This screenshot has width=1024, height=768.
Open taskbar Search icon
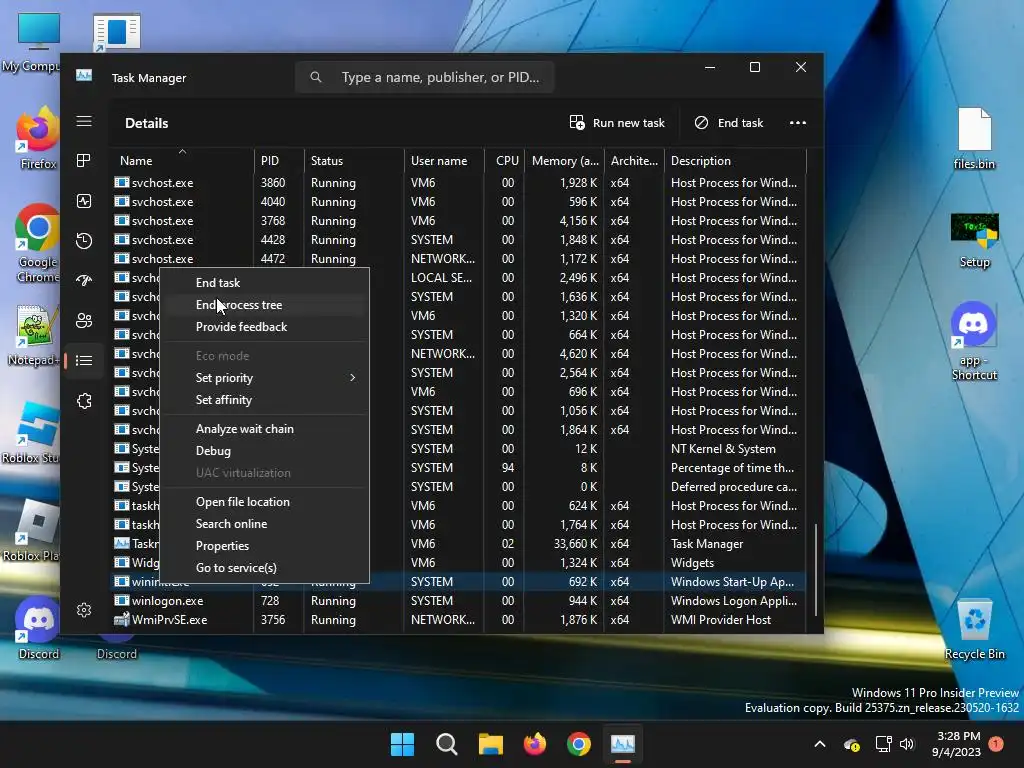447,744
